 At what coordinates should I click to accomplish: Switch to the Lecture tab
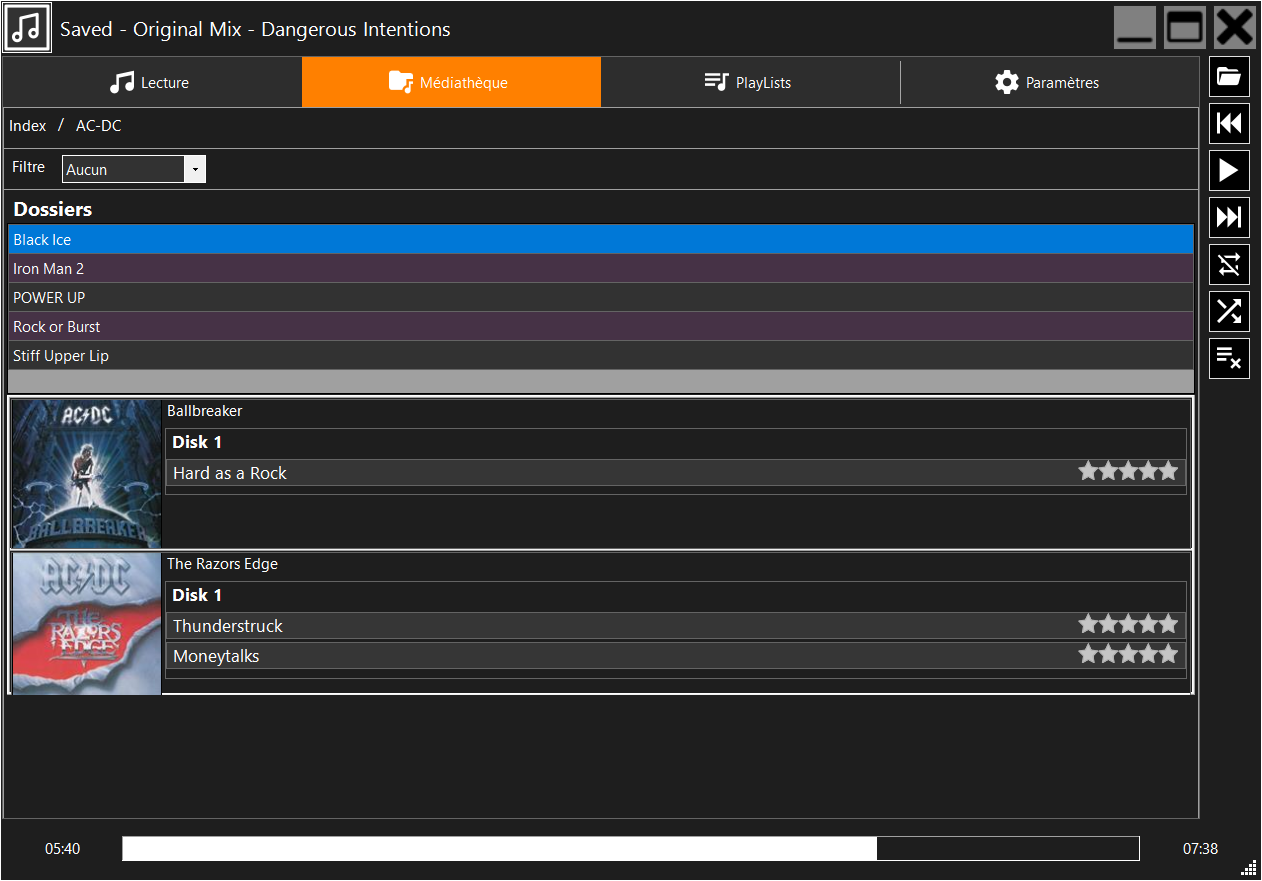point(152,82)
